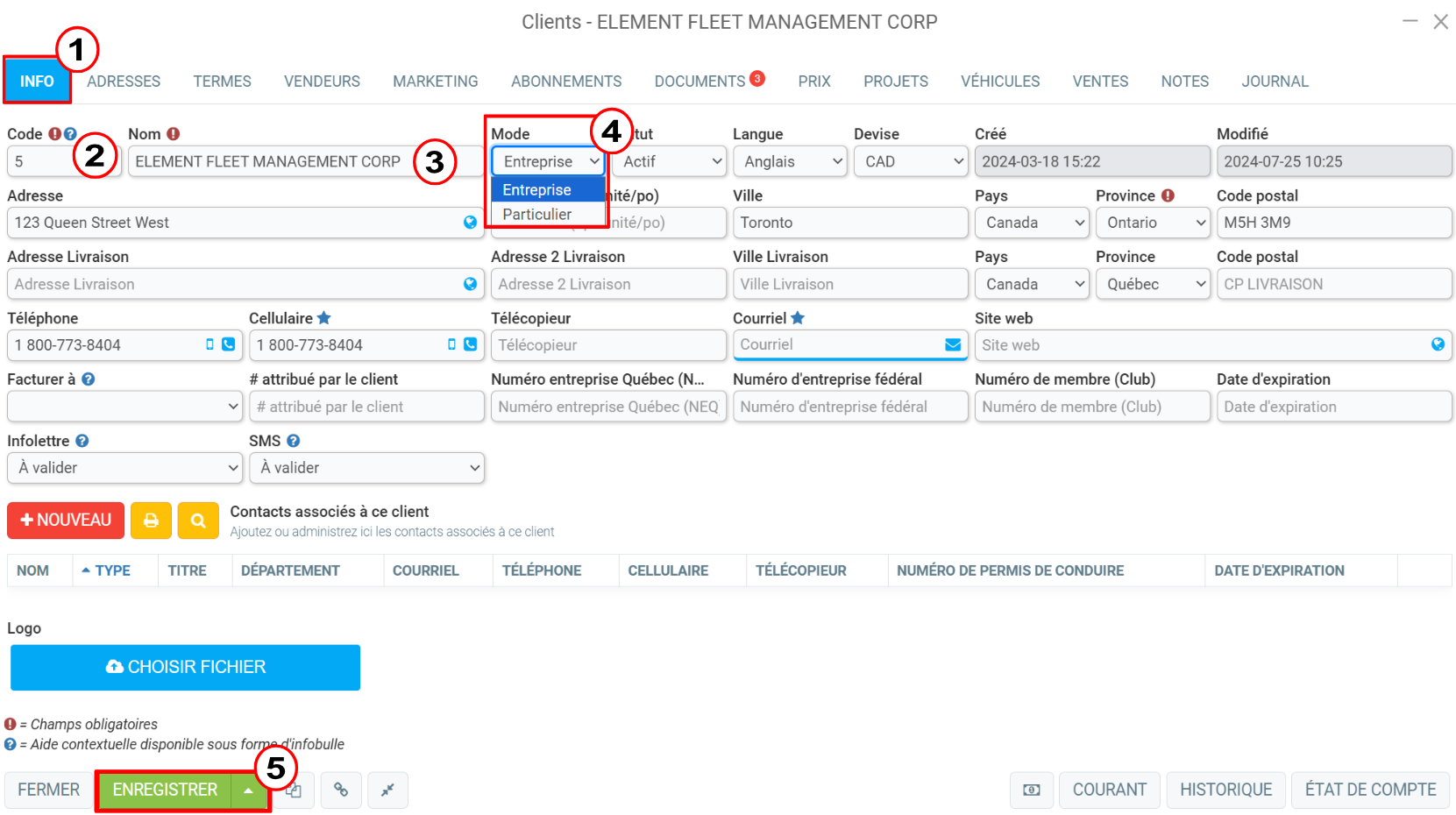Click the help icon beside Infolettre
This screenshot has height=815, width=1456.
[82, 441]
